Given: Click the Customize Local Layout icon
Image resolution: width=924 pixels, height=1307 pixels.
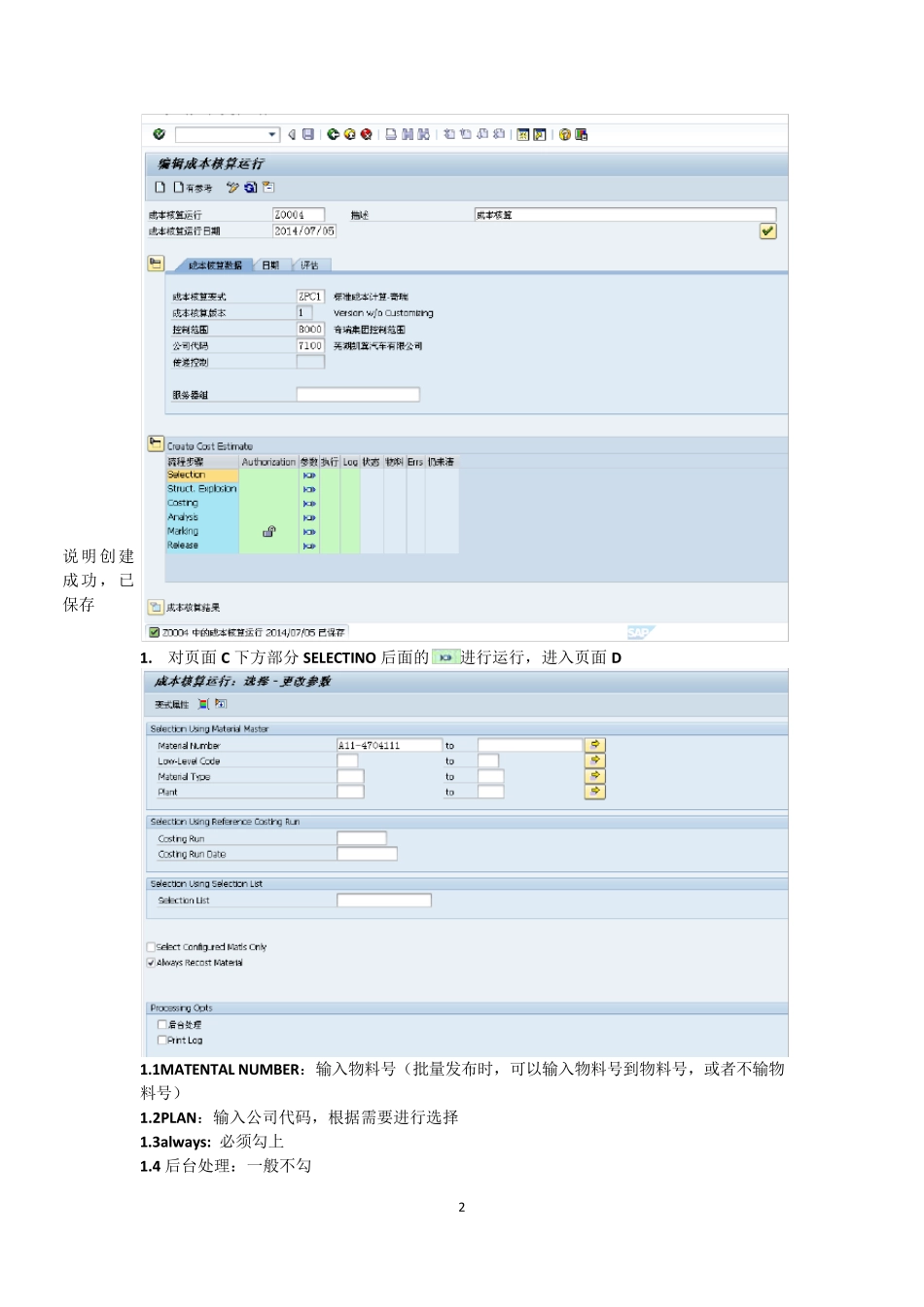Looking at the screenshot, I should (x=582, y=134).
